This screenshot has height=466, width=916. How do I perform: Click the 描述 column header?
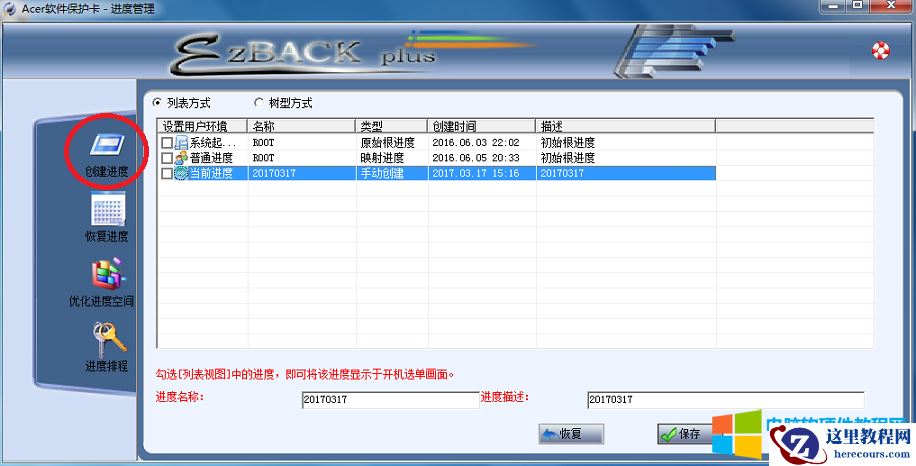[x=626, y=126]
